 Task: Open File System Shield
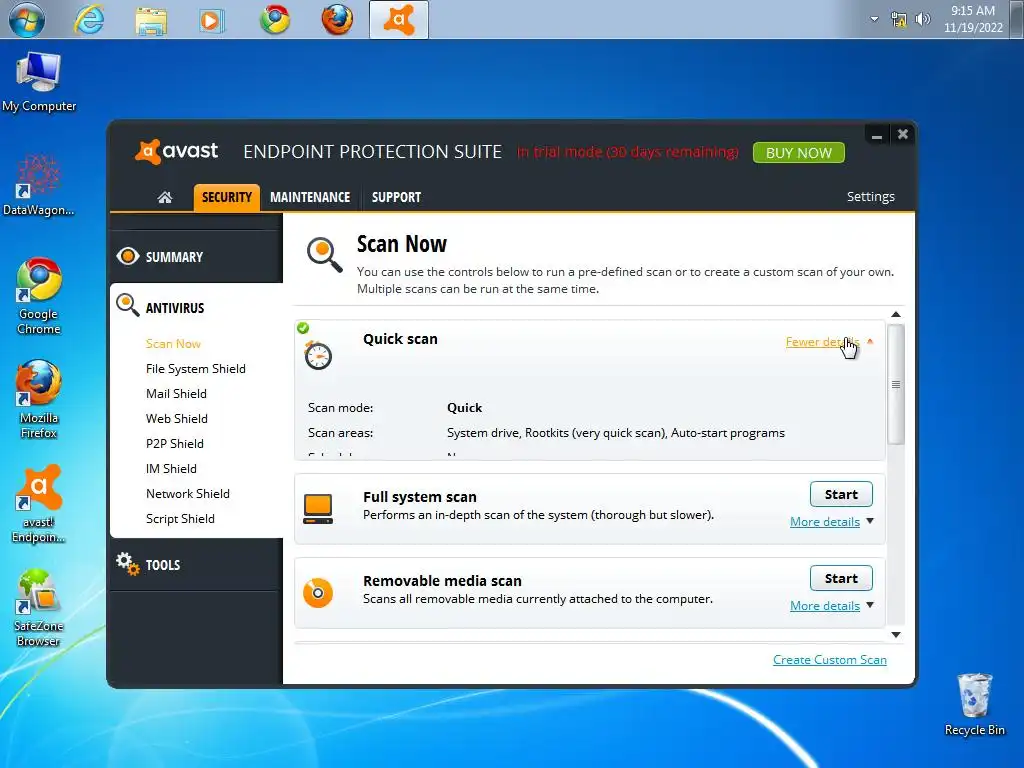pyautogui.click(x=196, y=368)
